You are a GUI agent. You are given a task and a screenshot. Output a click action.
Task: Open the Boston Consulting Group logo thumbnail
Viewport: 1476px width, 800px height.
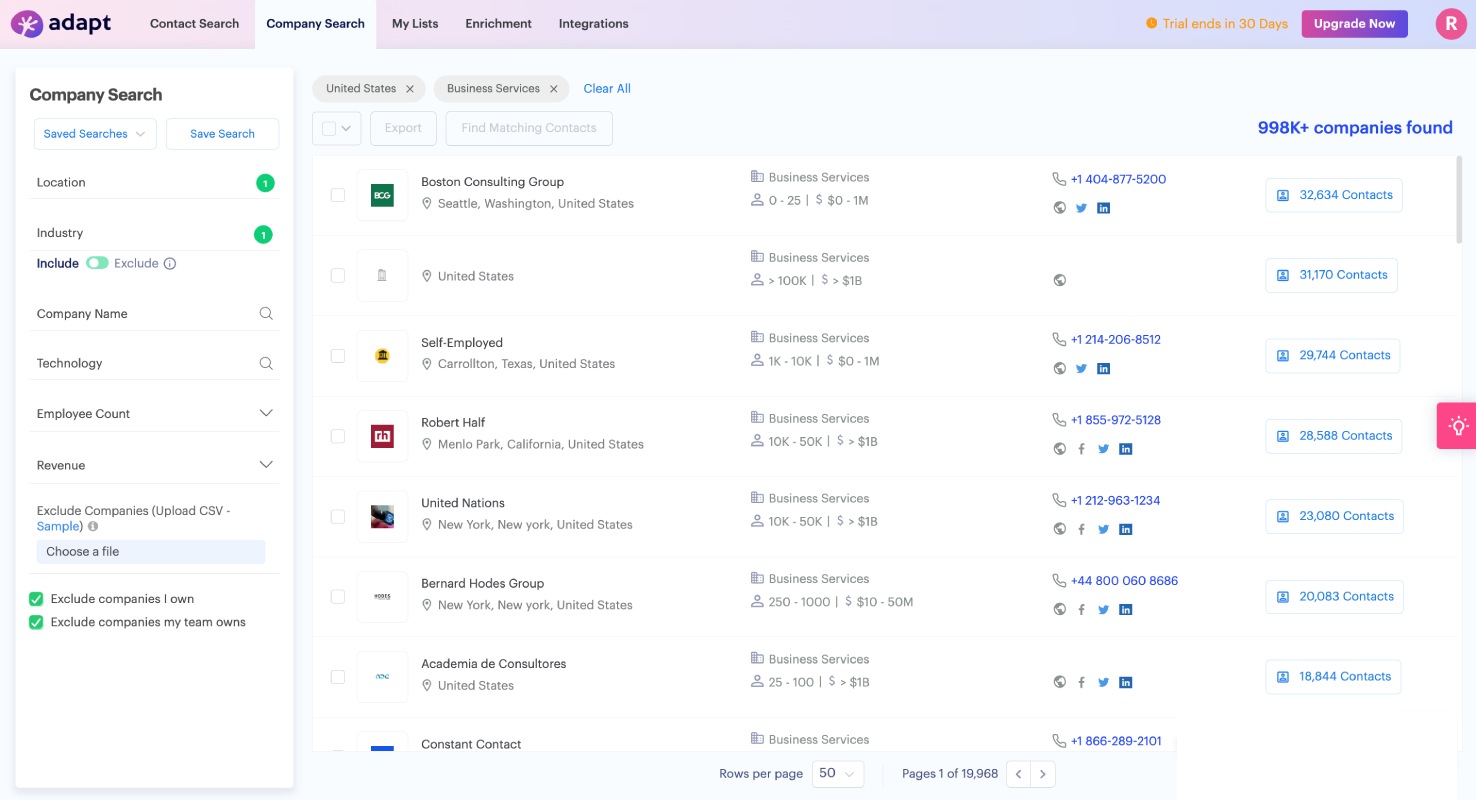(x=382, y=195)
